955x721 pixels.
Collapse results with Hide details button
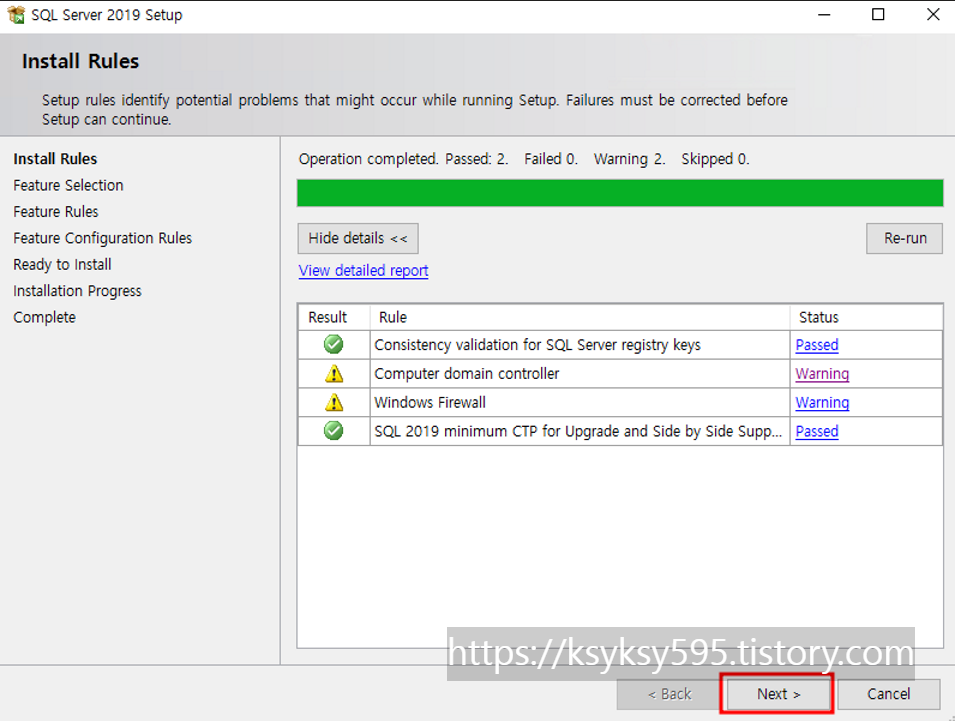358,238
